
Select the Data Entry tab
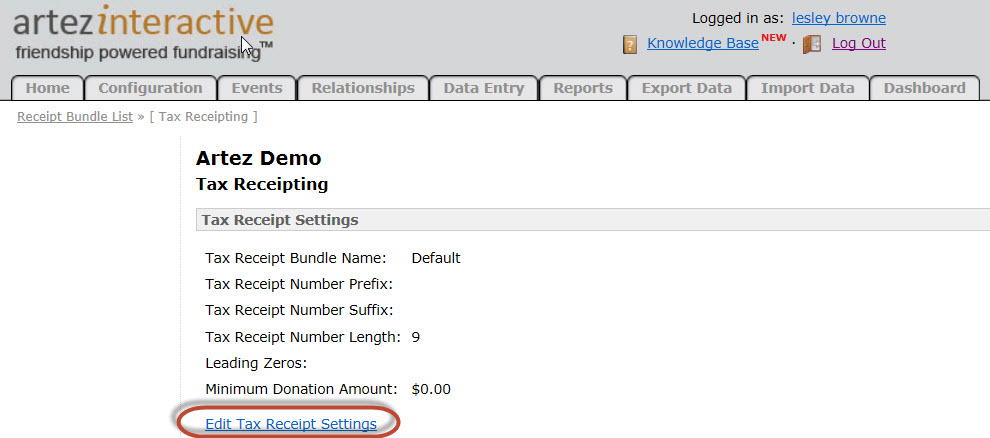[483, 88]
